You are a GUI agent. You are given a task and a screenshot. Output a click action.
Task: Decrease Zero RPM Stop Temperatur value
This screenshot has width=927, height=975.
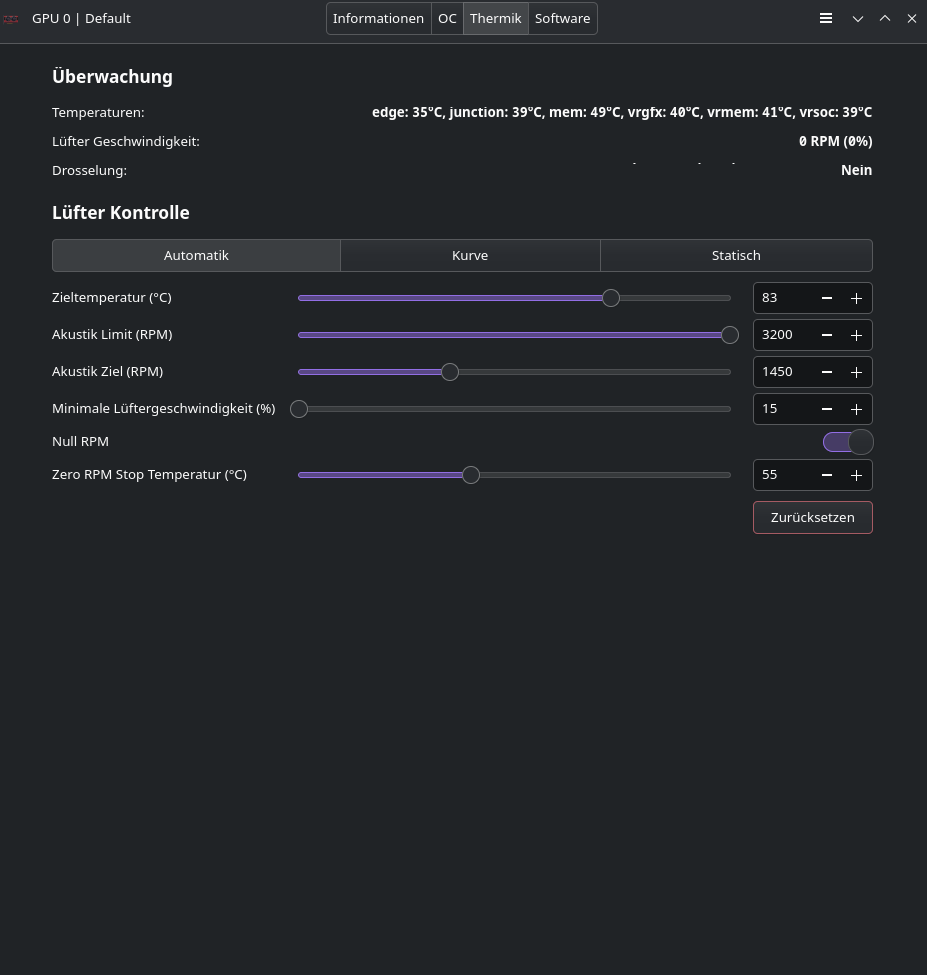[x=827, y=475]
